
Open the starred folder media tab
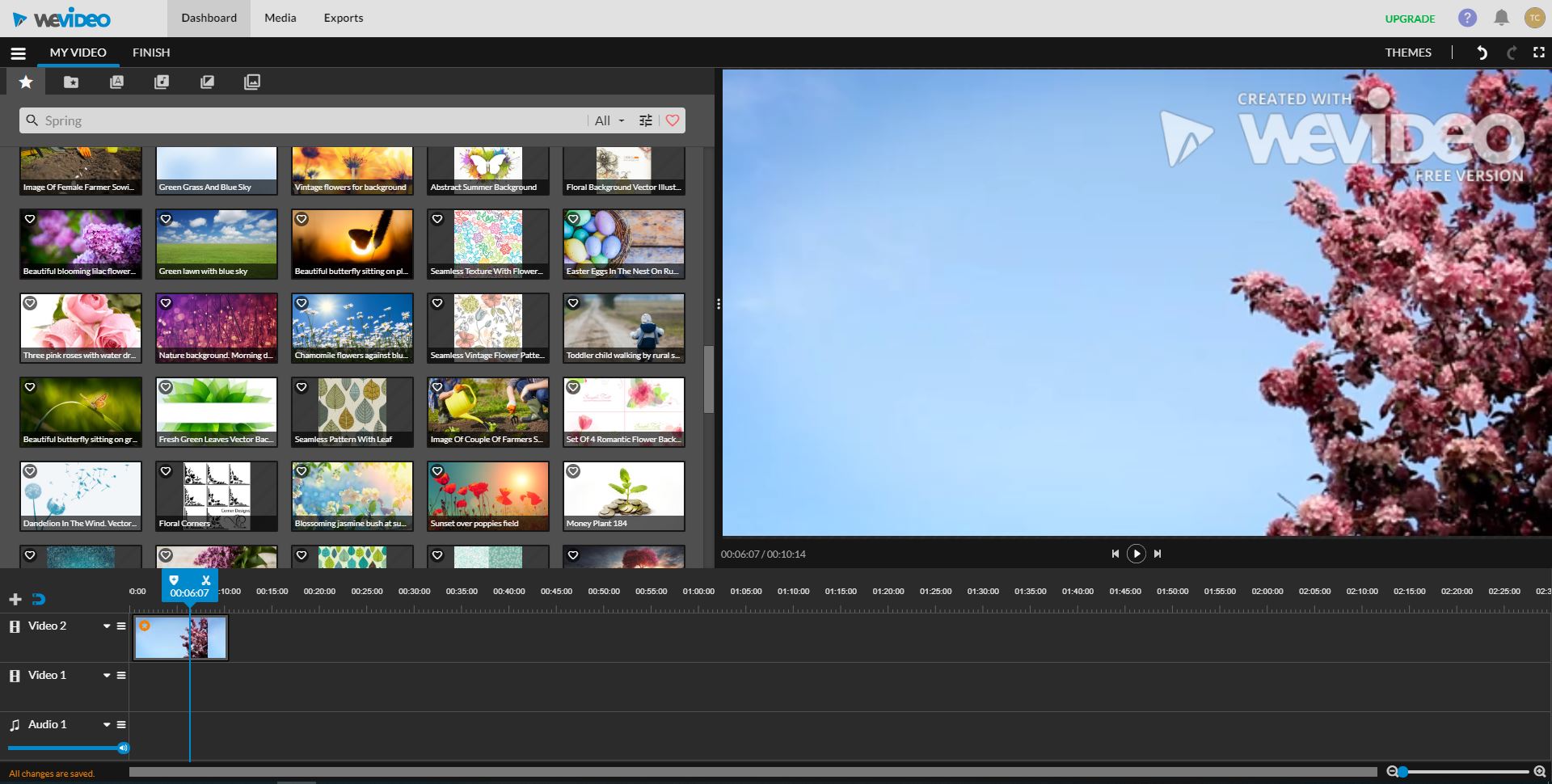(x=71, y=82)
